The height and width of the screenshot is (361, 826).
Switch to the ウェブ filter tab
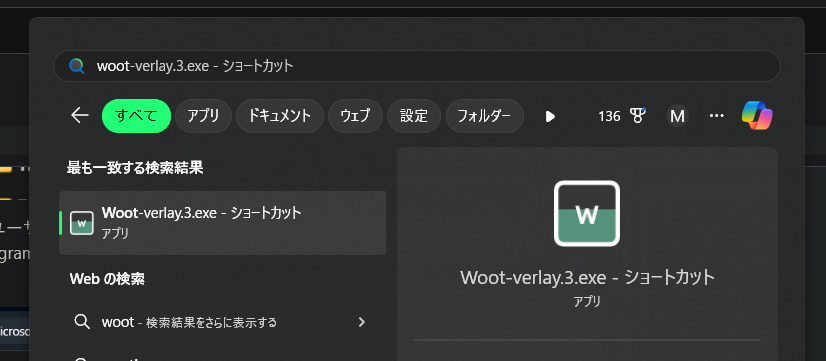point(355,116)
